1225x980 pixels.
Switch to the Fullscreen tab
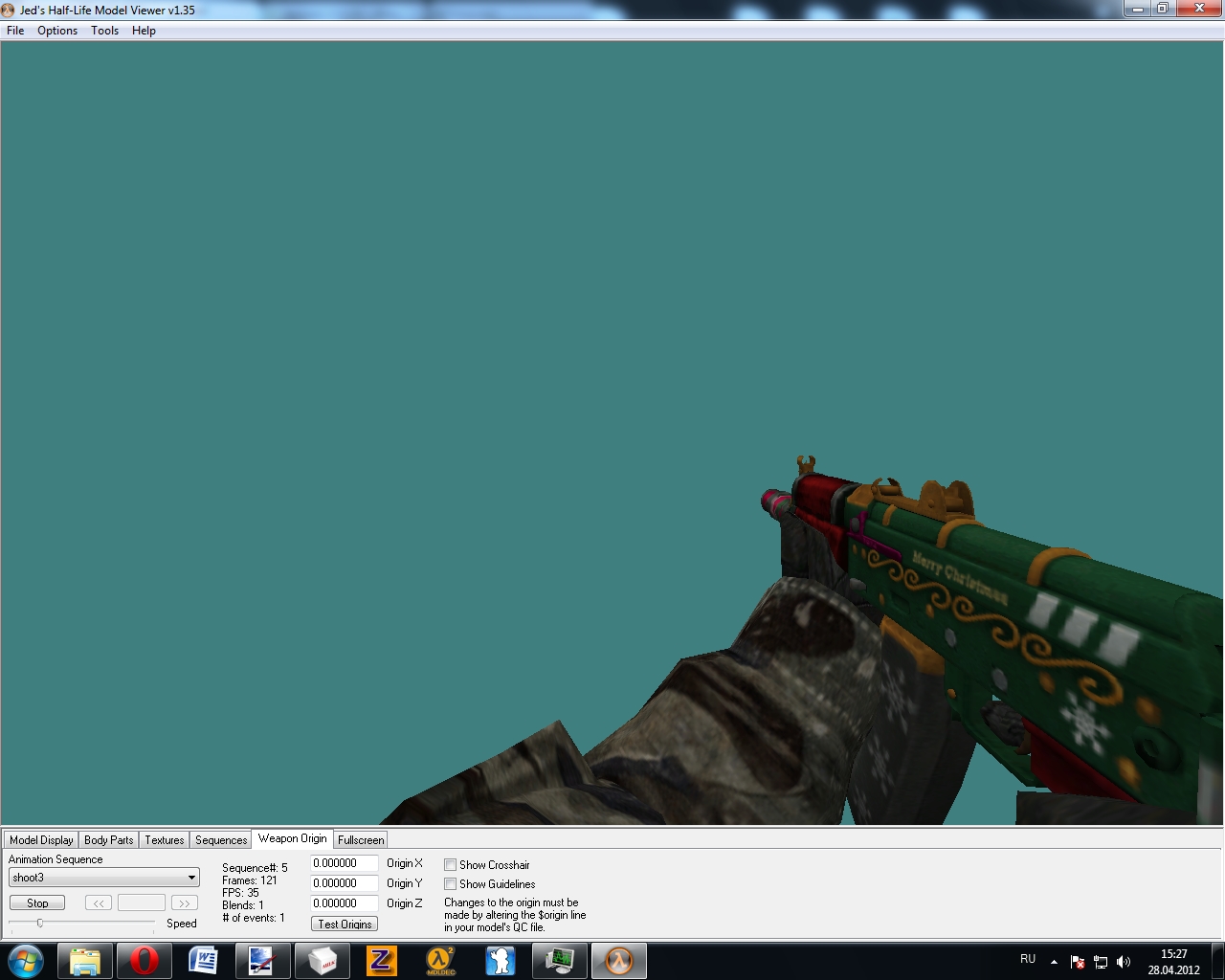click(x=361, y=840)
